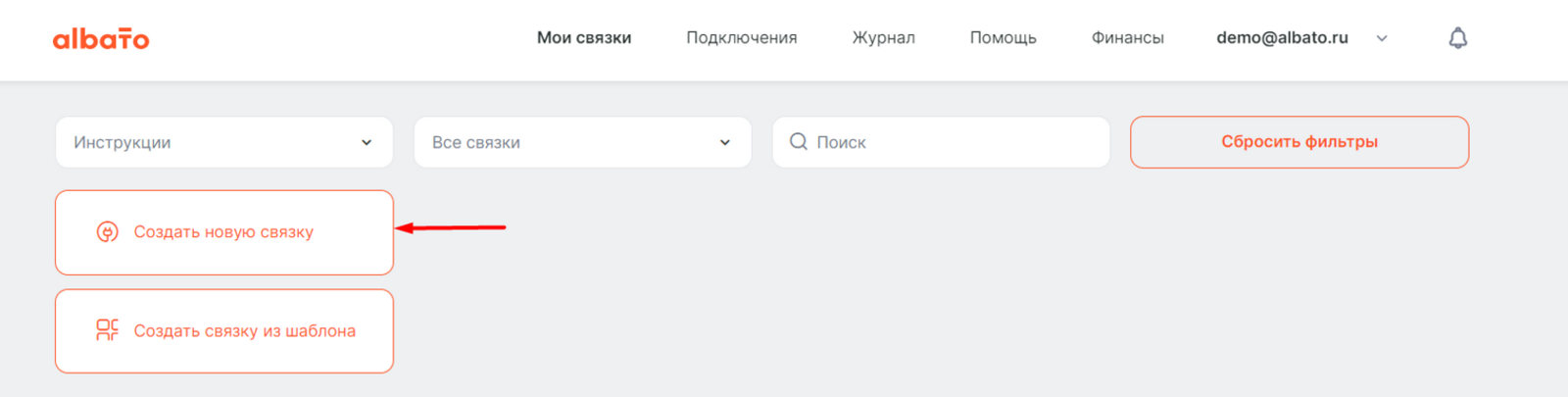Image resolution: width=1568 pixels, height=397 pixels.
Task: Open the Помощь menu item
Action: pos(1003,38)
